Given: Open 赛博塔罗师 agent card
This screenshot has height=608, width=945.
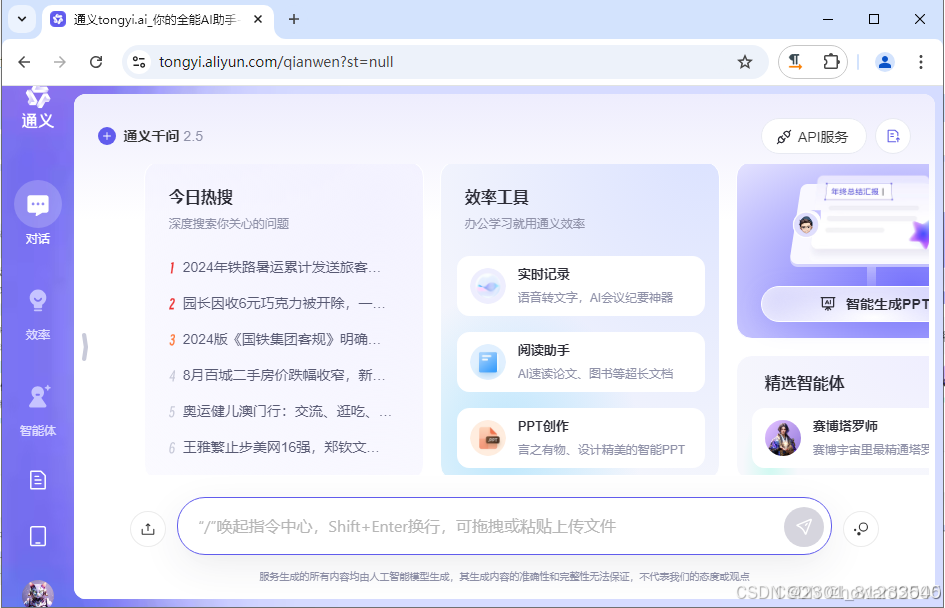Looking at the screenshot, I should pos(841,438).
